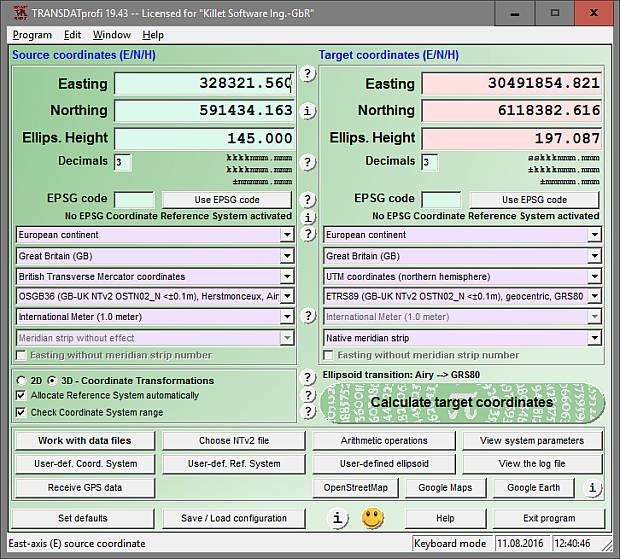The height and width of the screenshot is (559, 620).
Task: Expand the source British Transverse Mercator dropdown
Action: (x=287, y=277)
